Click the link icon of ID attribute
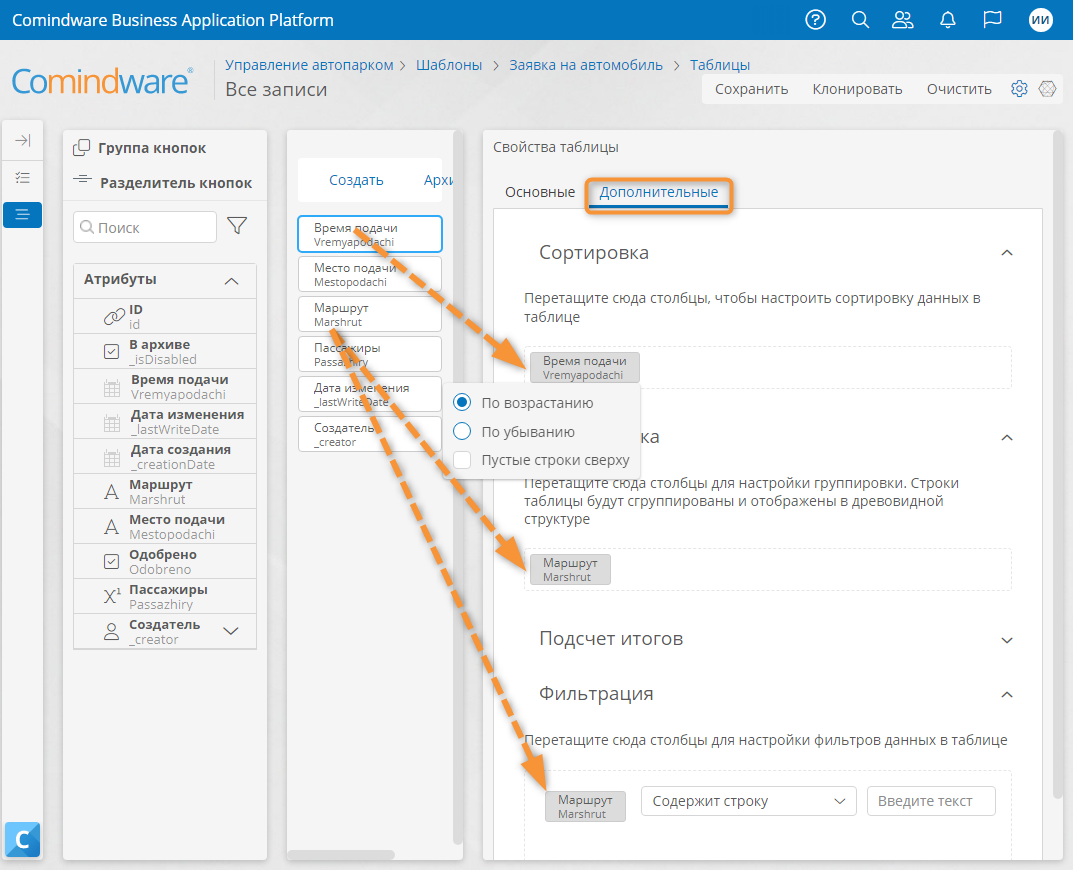This screenshot has height=870, width=1073. point(114,316)
